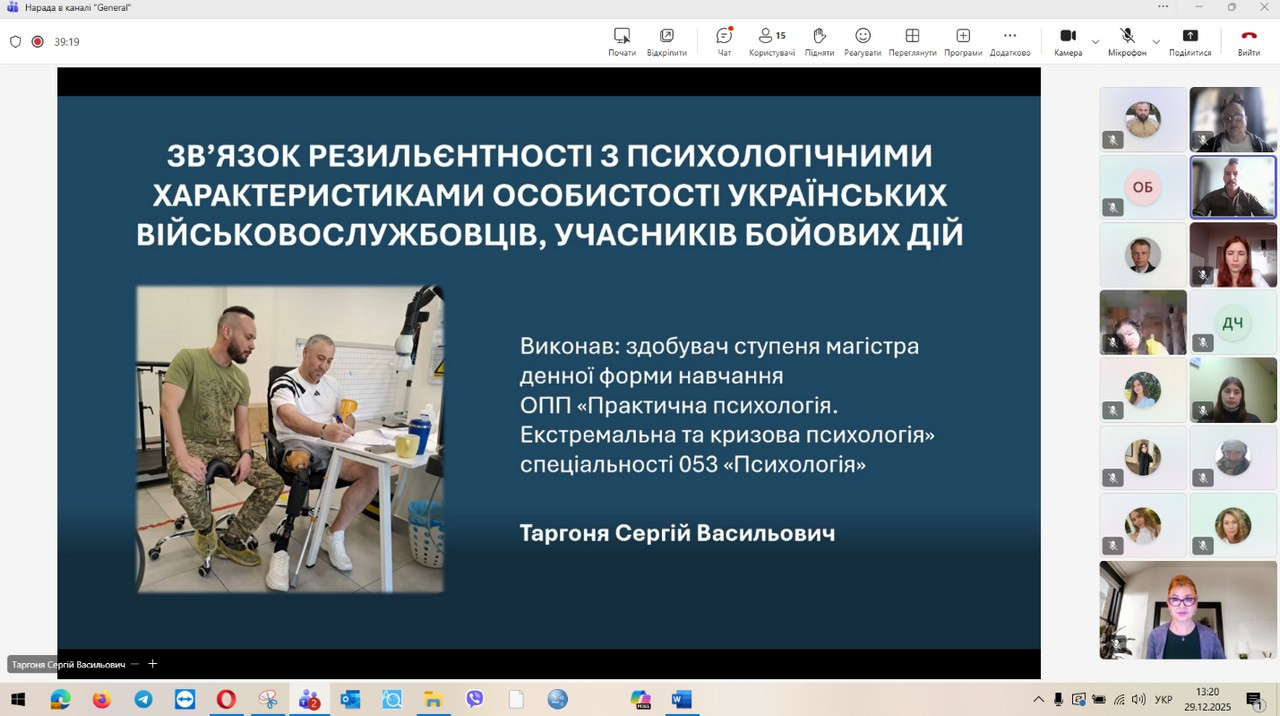Open the Переглянути view options
This screenshot has width=1280, height=716.
click(912, 41)
